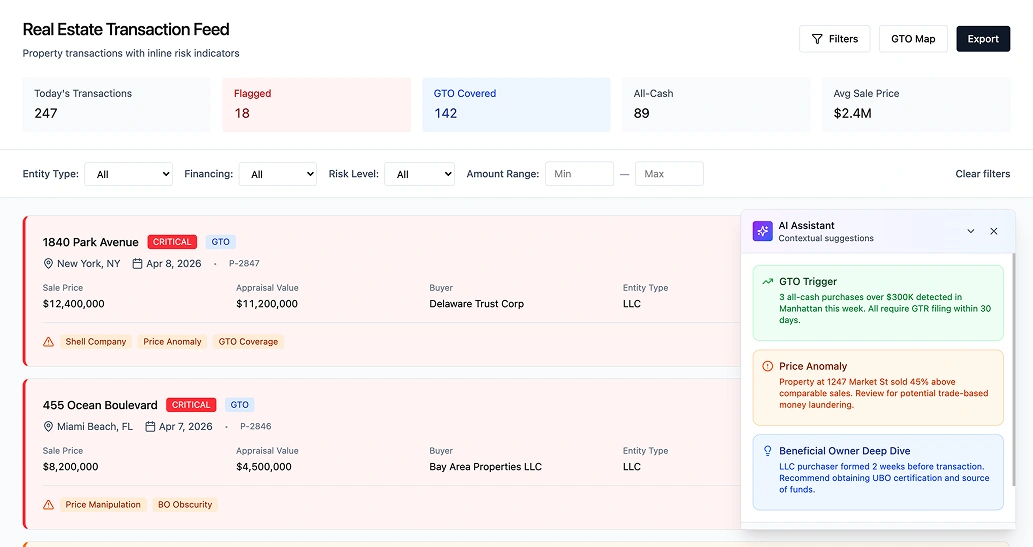Close the AI Assistant panel

coord(993,231)
